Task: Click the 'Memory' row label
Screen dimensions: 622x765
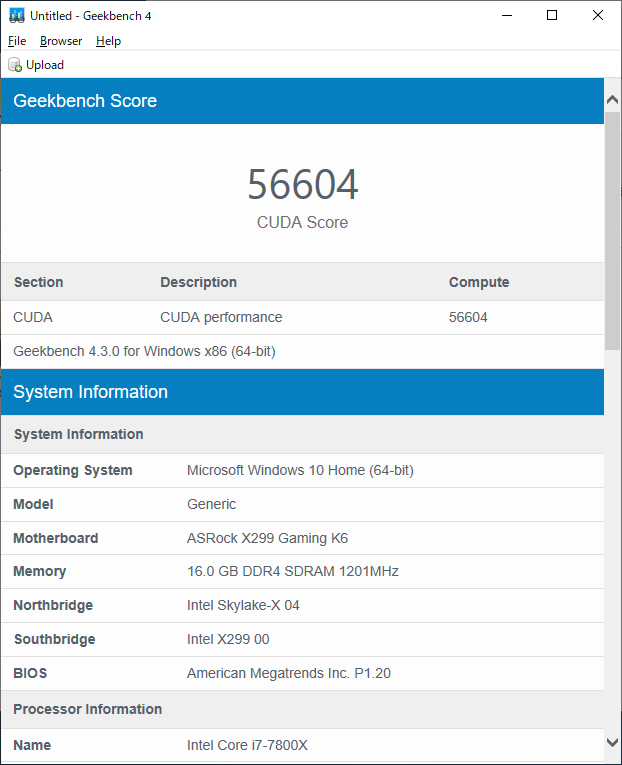Action: coord(40,571)
